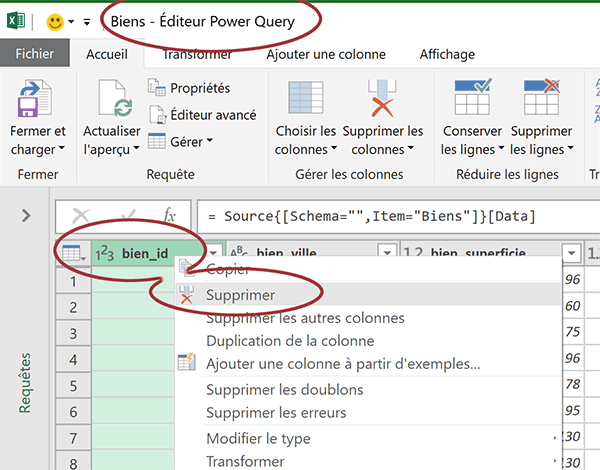Click the bien_id column data type icon
Viewport: 600px width, 470px height.
pos(104,254)
